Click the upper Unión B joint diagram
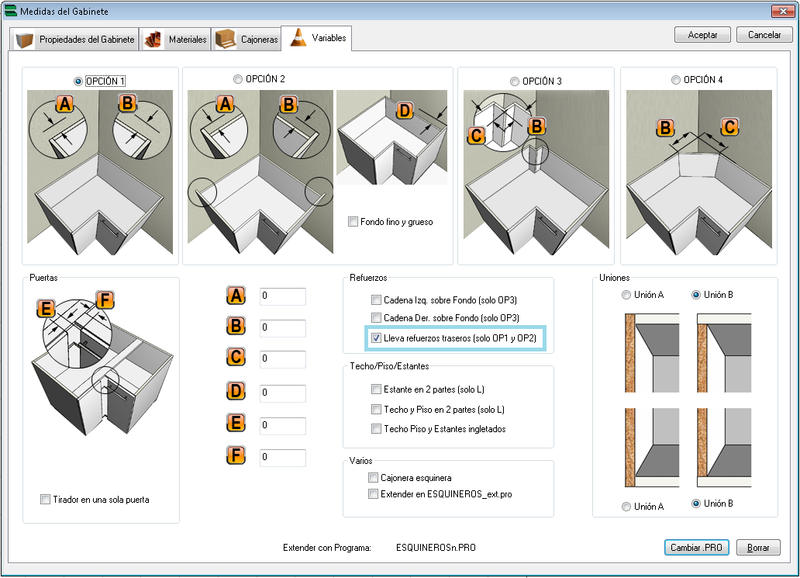 pyautogui.click(x=724, y=353)
